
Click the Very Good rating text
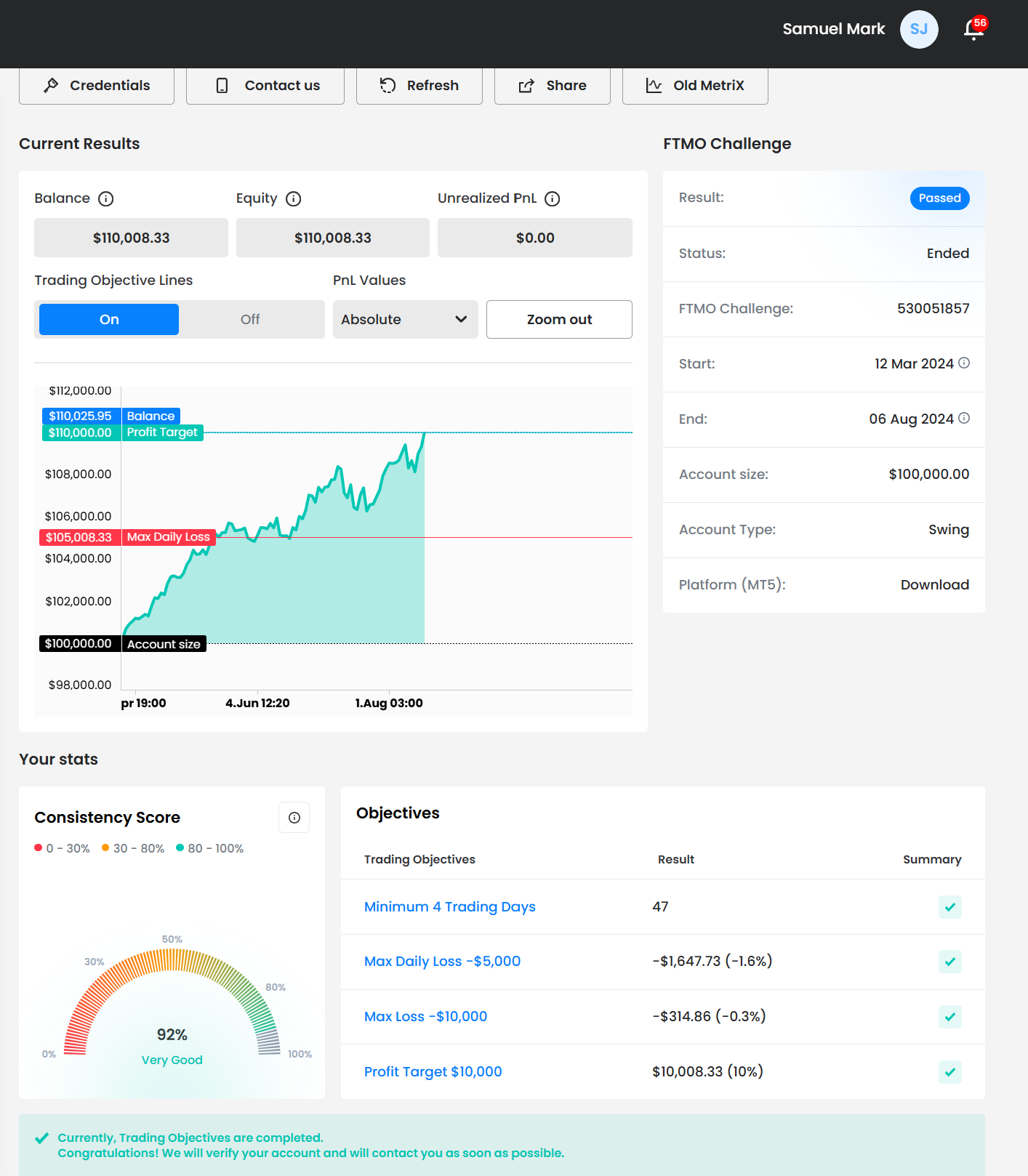click(172, 1060)
